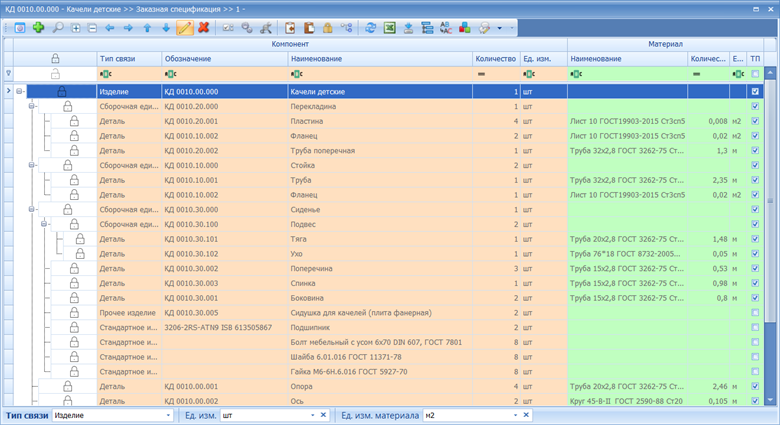Click the tree hierarchy view icon
Screen dimensions: 780x425
coord(427,28)
